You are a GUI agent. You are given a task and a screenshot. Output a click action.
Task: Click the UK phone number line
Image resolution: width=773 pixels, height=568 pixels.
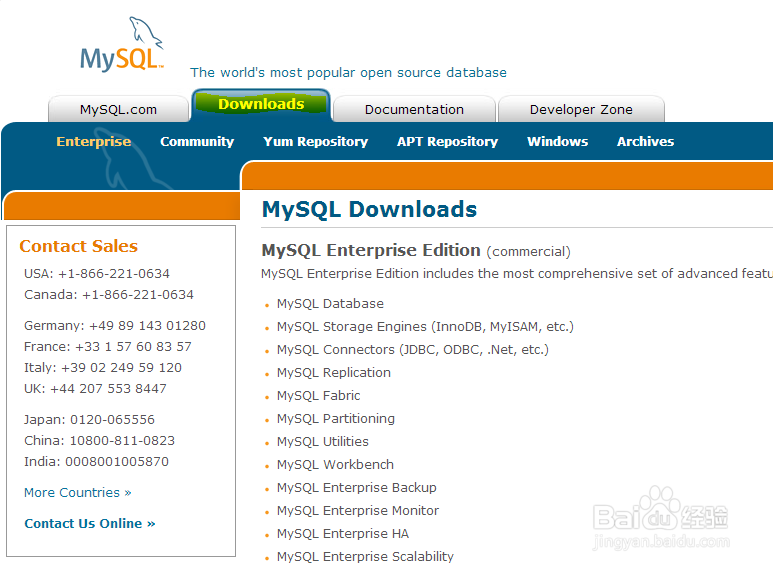[x=95, y=389]
